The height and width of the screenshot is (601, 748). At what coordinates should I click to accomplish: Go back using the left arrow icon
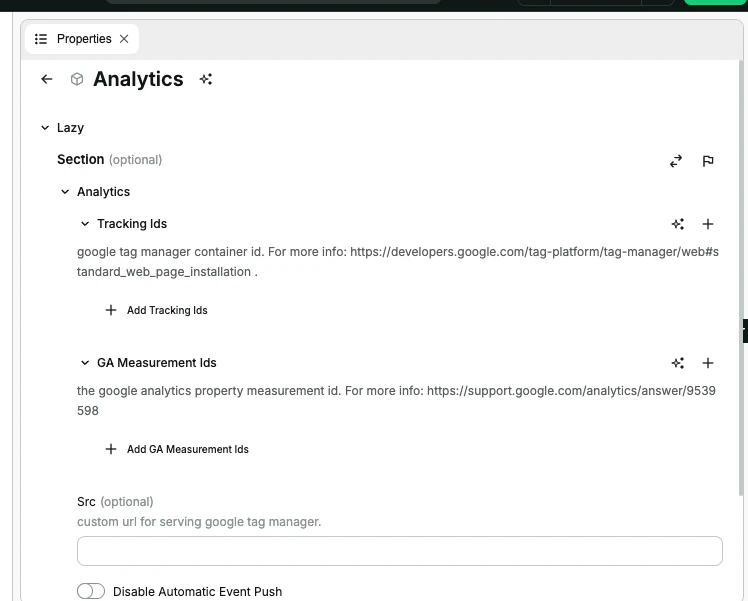(47, 79)
